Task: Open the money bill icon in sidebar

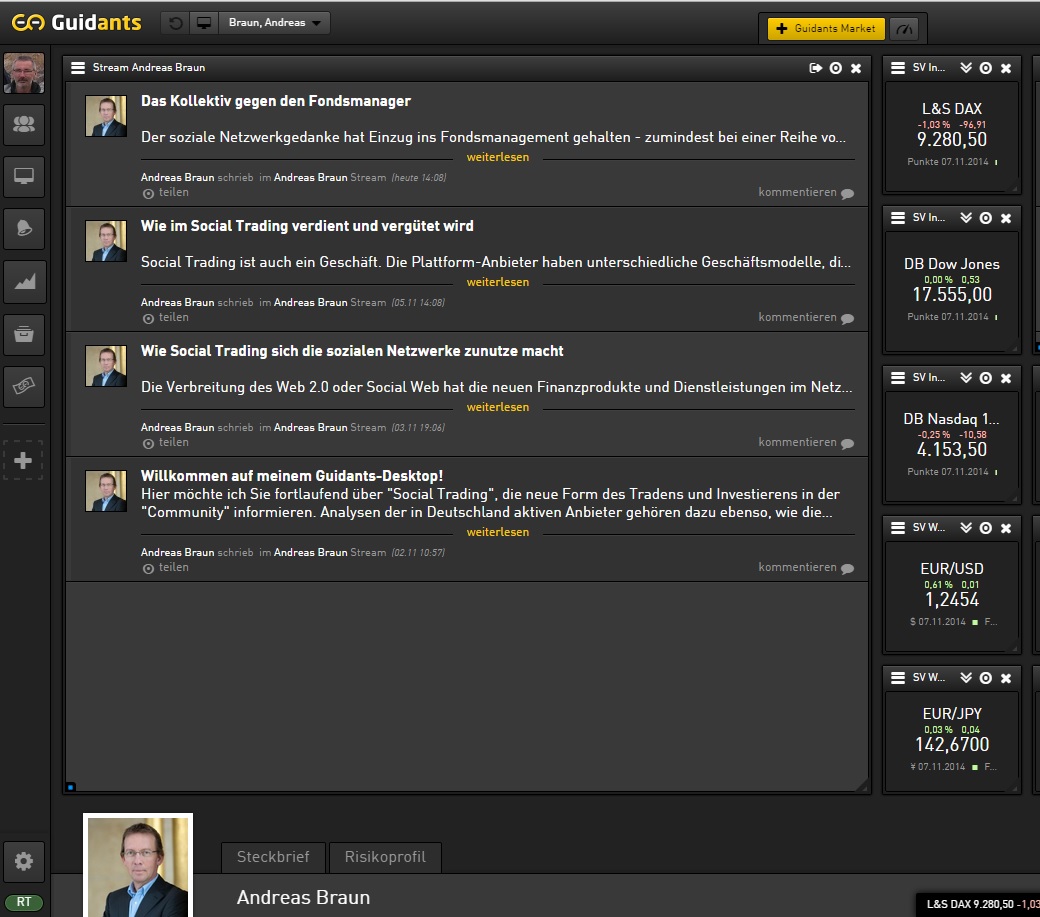Action: 23,387
